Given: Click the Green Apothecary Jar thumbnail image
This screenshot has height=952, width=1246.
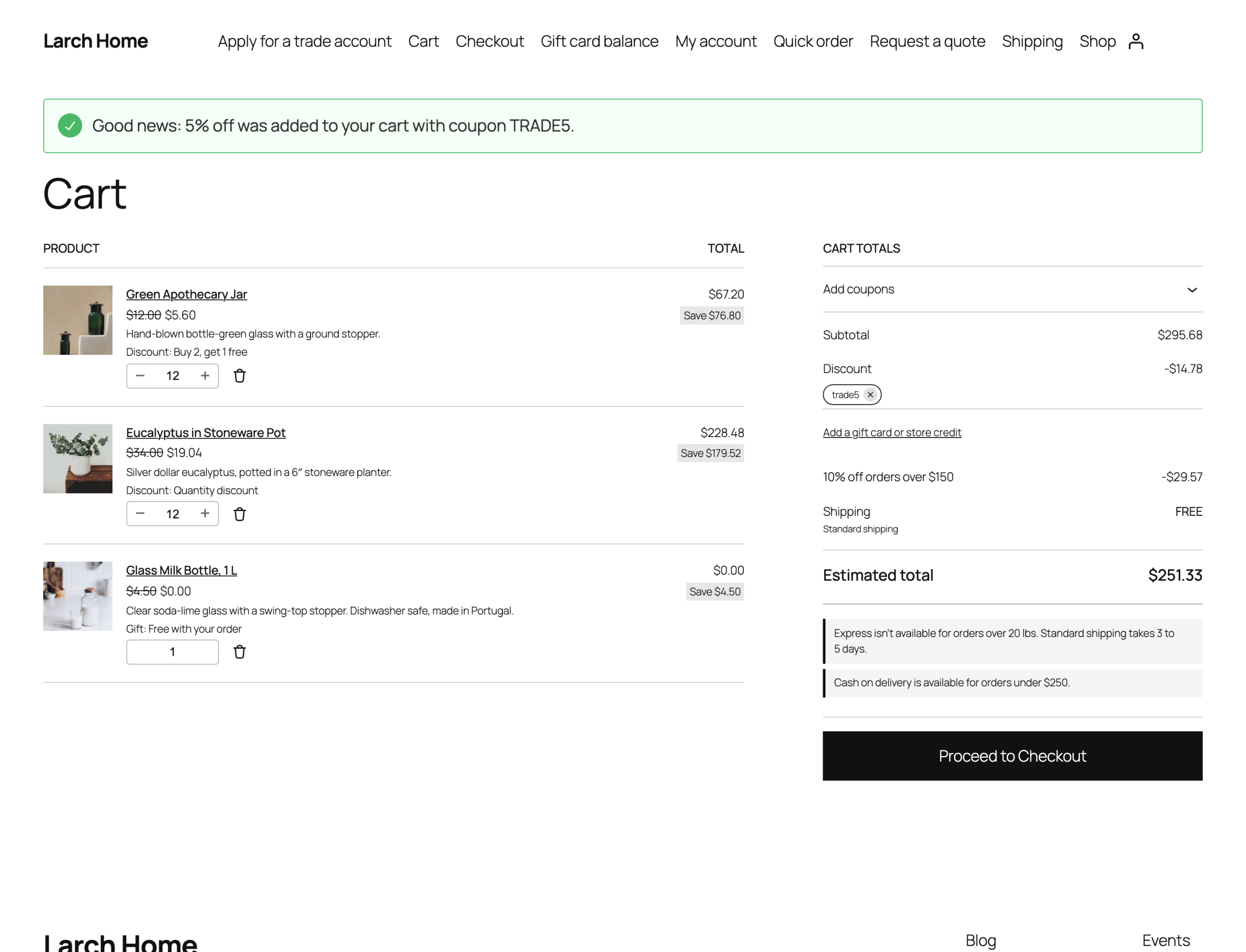Looking at the screenshot, I should pyautogui.click(x=77, y=320).
